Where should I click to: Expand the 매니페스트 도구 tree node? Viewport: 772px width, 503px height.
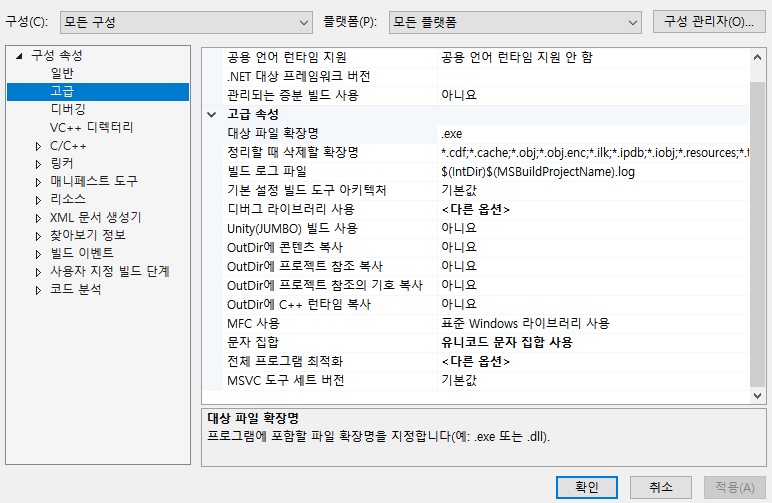(x=38, y=182)
